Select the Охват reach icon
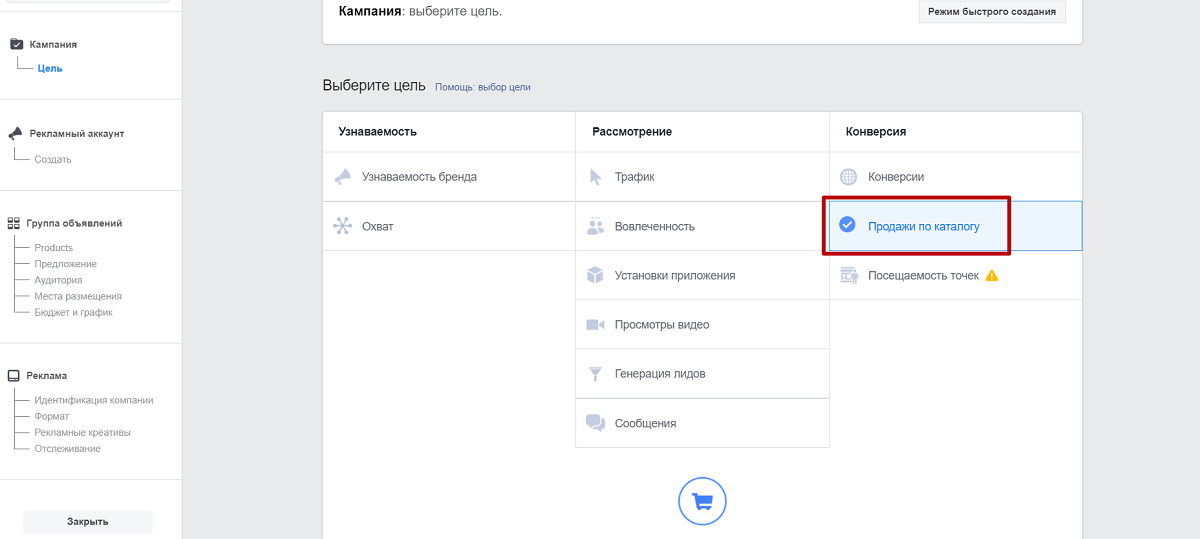Screen dimensions: 1200x539 (343, 226)
